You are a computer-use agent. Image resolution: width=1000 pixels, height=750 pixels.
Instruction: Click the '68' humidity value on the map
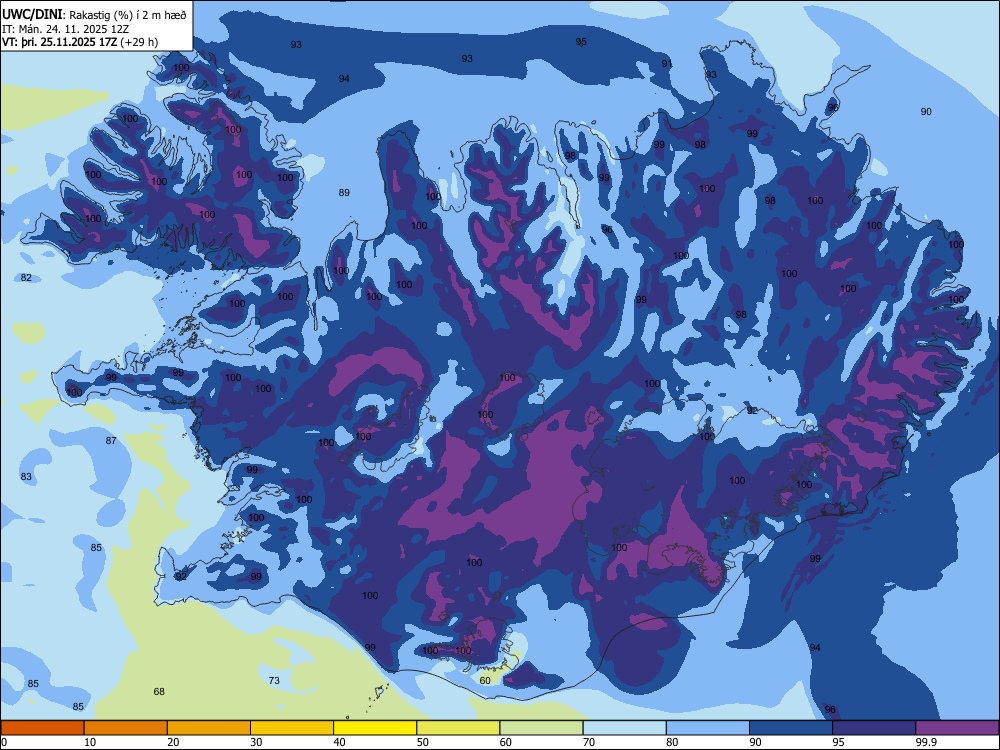pyautogui.click(x=159, y=691)
